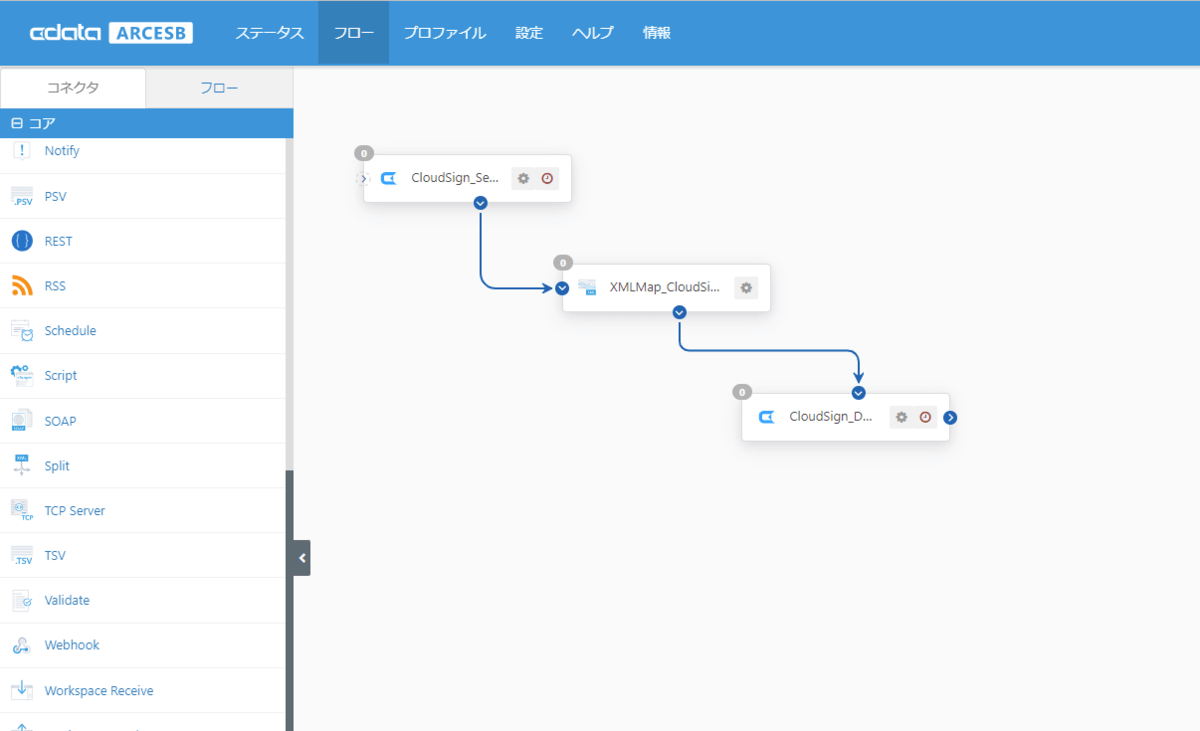Click the Notify label
The height and width of the screenshot is (731, 1200).
click(x=62, y=151)
